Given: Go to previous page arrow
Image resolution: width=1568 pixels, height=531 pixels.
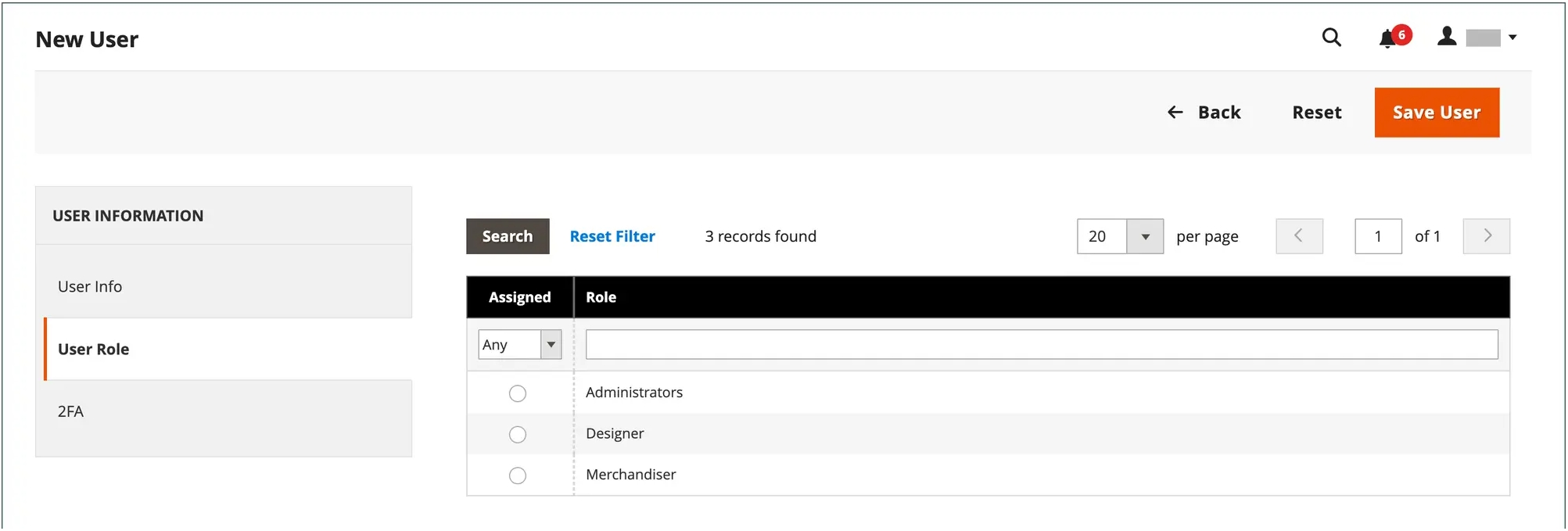Looking at the screenshot, I should click(x=1299, y=236).
